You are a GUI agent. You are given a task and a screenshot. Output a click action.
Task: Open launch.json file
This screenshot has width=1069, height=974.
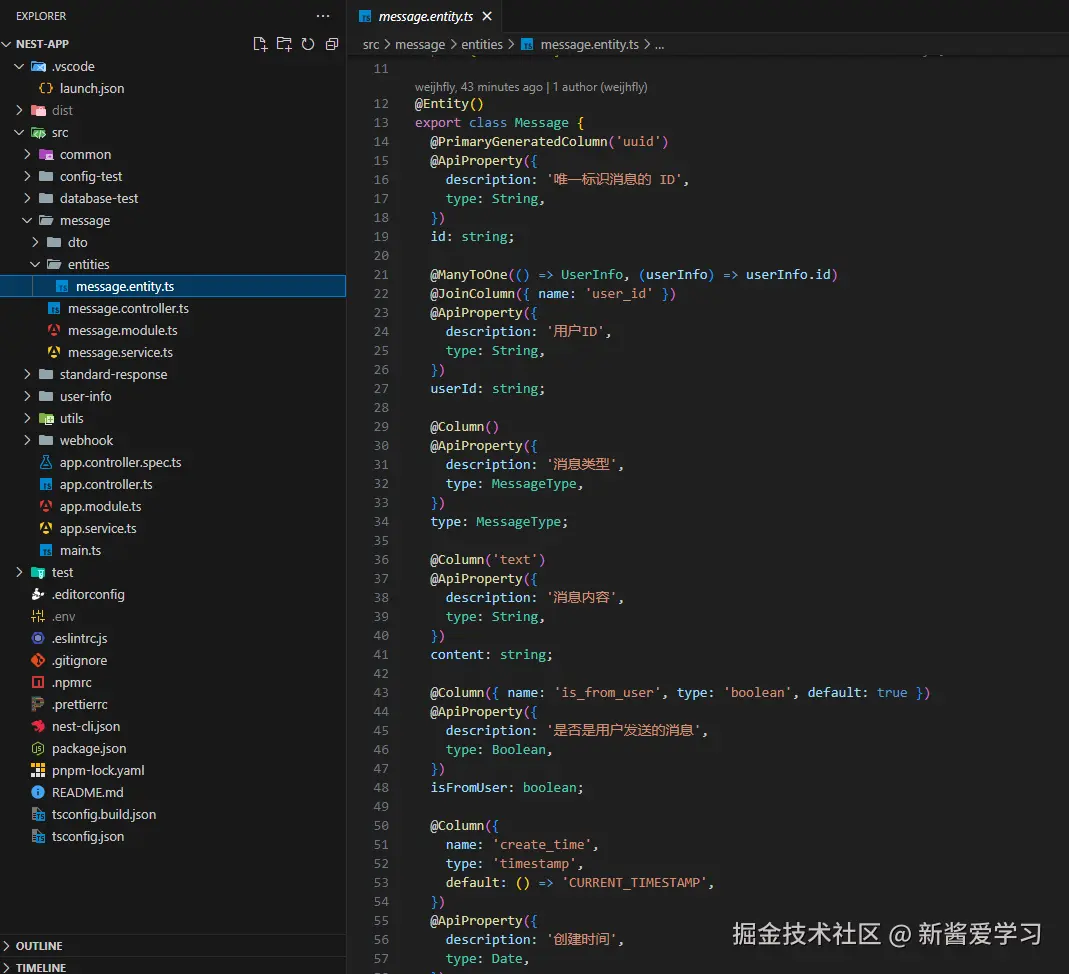point(91,89)
